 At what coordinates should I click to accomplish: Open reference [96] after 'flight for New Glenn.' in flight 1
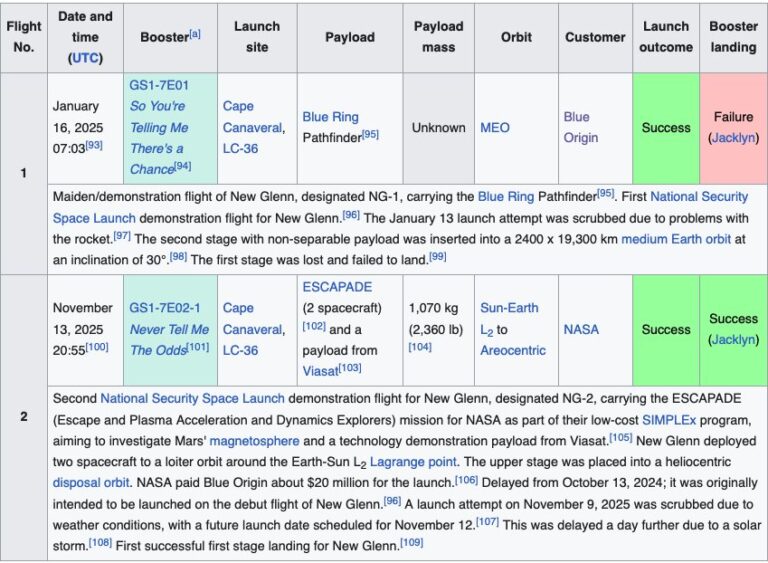tap(351, 215)
